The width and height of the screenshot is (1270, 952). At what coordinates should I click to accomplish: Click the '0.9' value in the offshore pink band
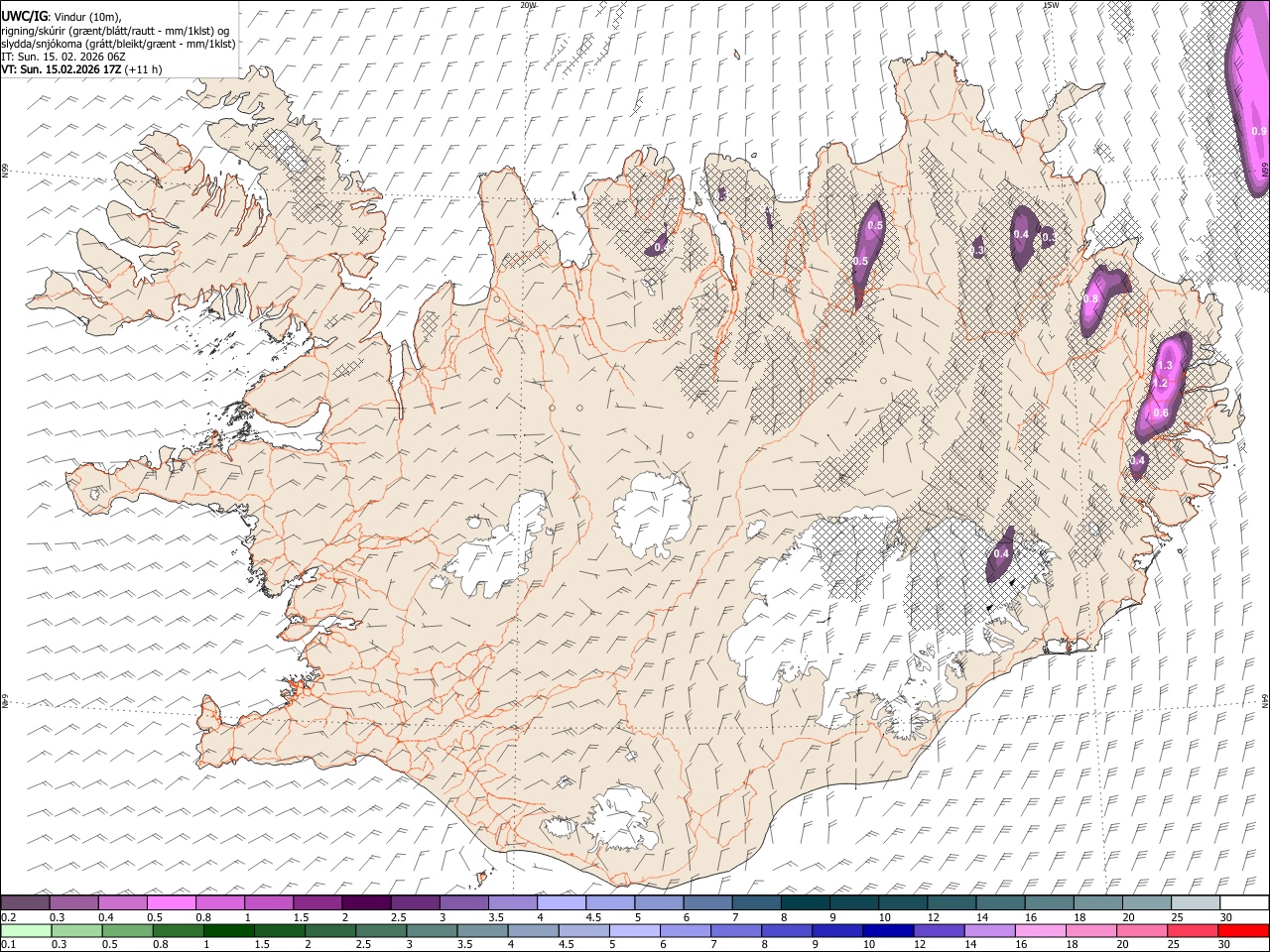1259,131
